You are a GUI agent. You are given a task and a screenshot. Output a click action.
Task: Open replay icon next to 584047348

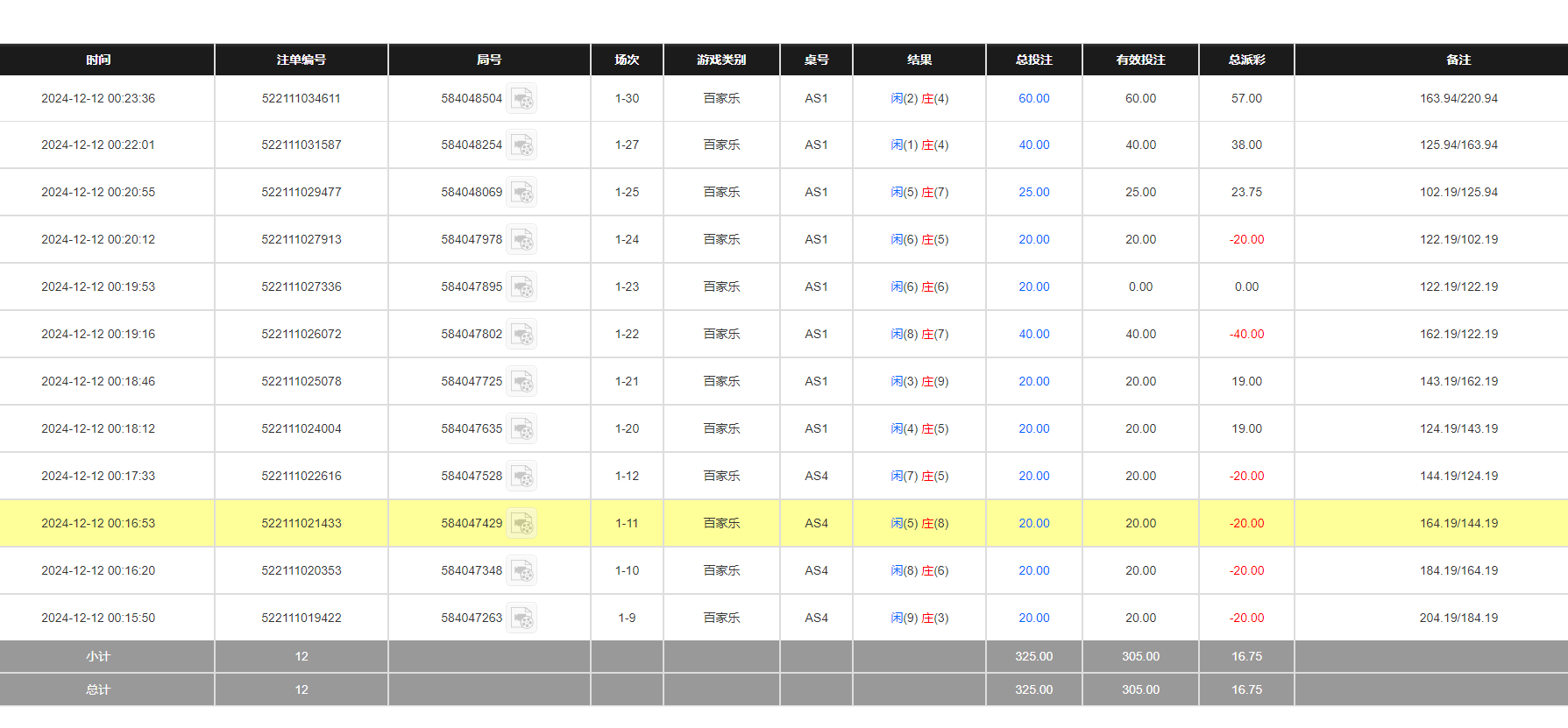[x=521, y=571]
